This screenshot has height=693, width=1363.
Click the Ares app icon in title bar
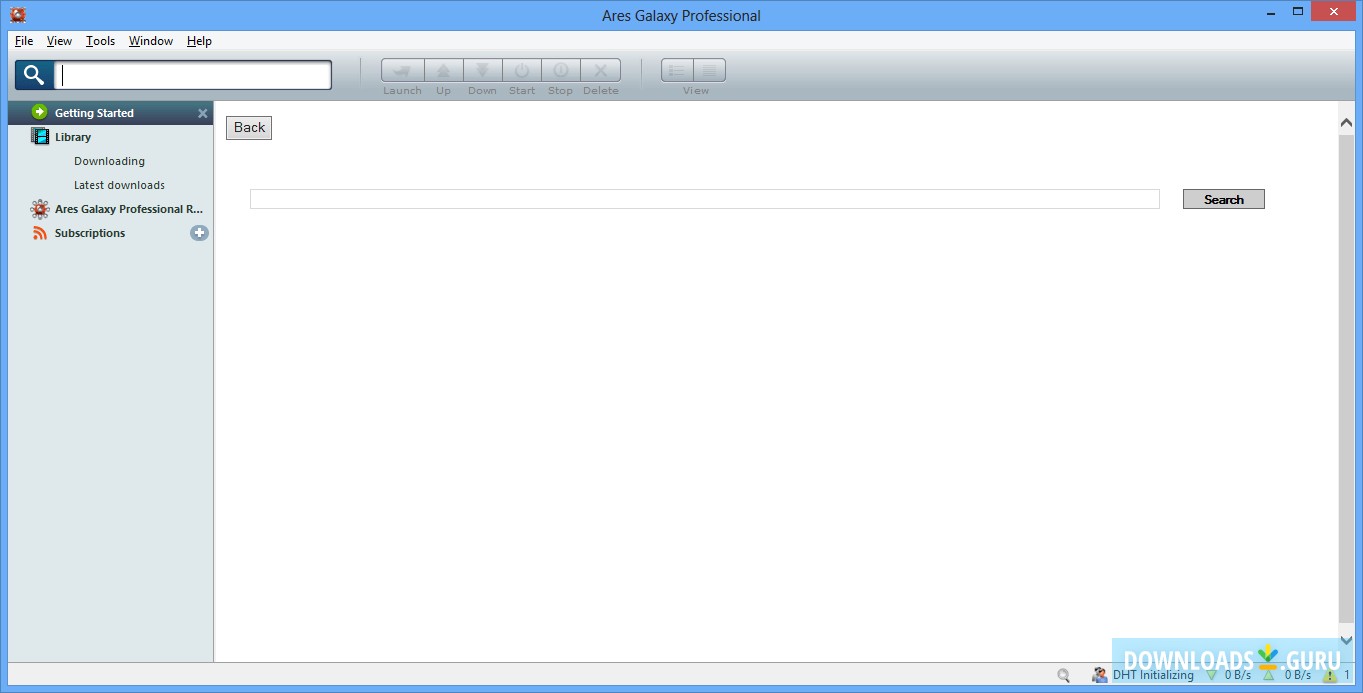pyautogui.click(x=17, y=14)
